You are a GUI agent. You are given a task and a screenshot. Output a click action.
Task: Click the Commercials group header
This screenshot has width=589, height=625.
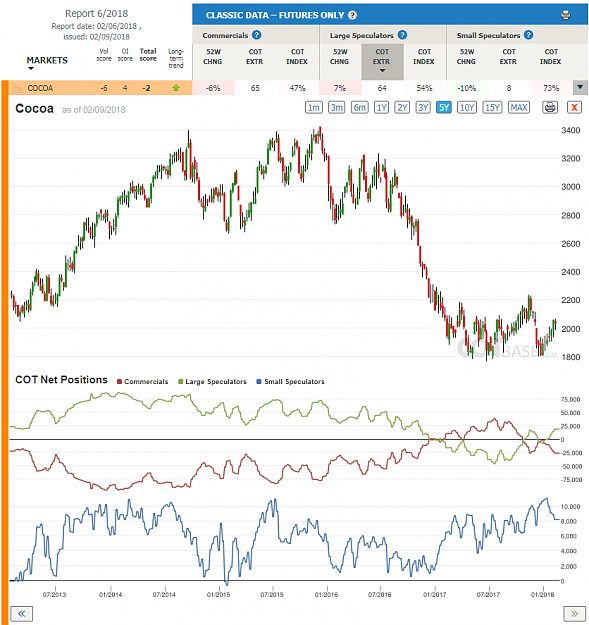(x=225, y=35)
